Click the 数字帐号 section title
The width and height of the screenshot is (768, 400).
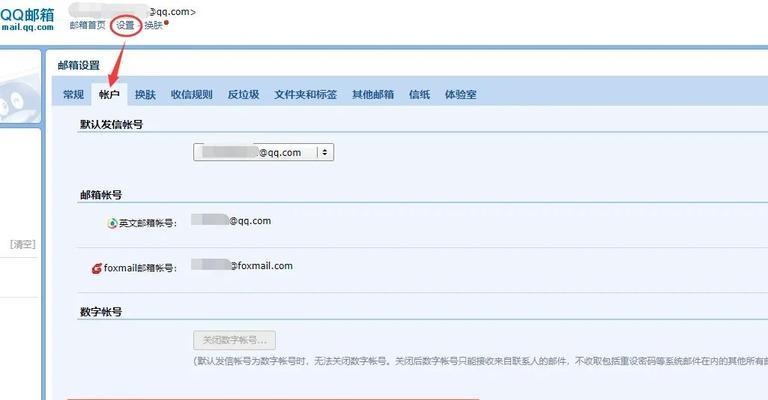[x=101, y=311]
